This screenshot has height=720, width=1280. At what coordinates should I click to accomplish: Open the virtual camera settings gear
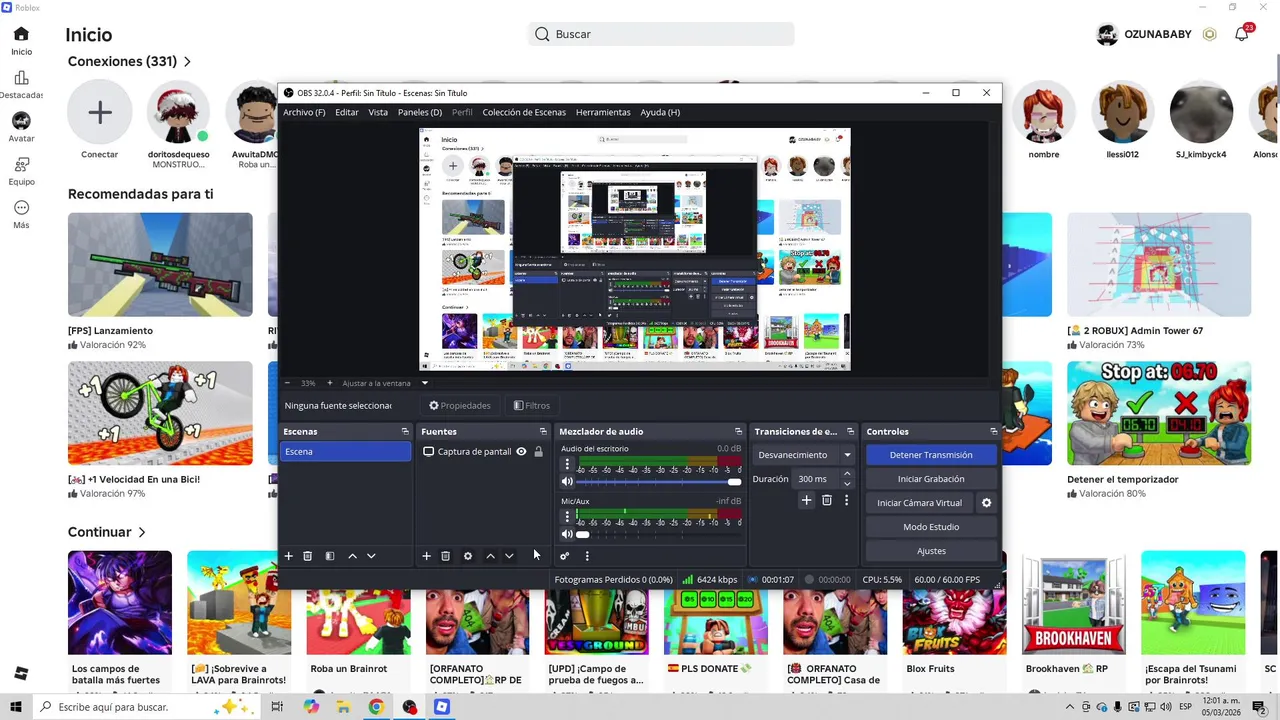(986, 503)
